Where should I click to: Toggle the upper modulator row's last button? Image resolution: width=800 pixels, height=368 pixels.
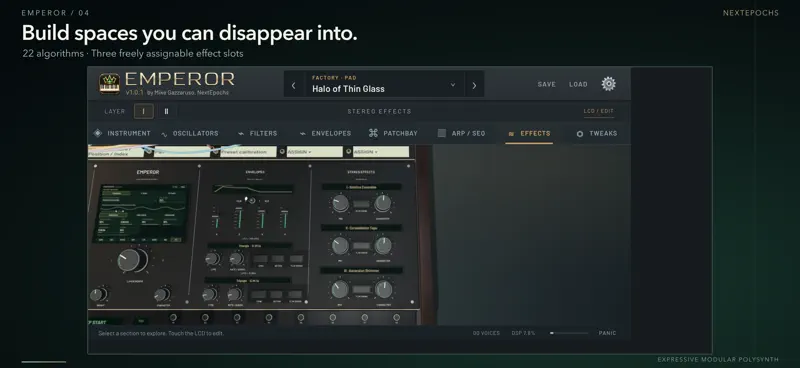click(x=296, y=259)
